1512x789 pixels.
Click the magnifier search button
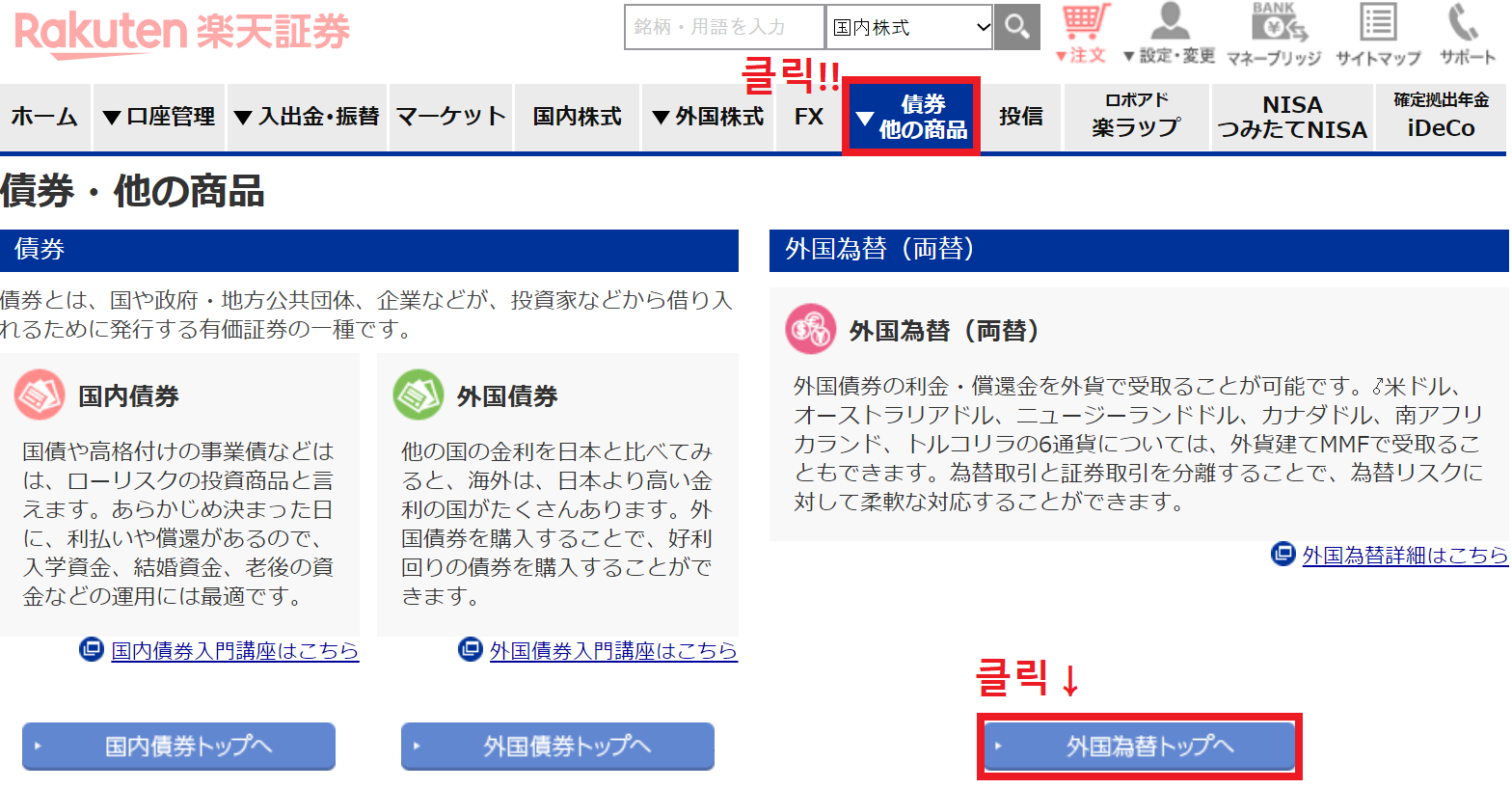(1017, 27)
